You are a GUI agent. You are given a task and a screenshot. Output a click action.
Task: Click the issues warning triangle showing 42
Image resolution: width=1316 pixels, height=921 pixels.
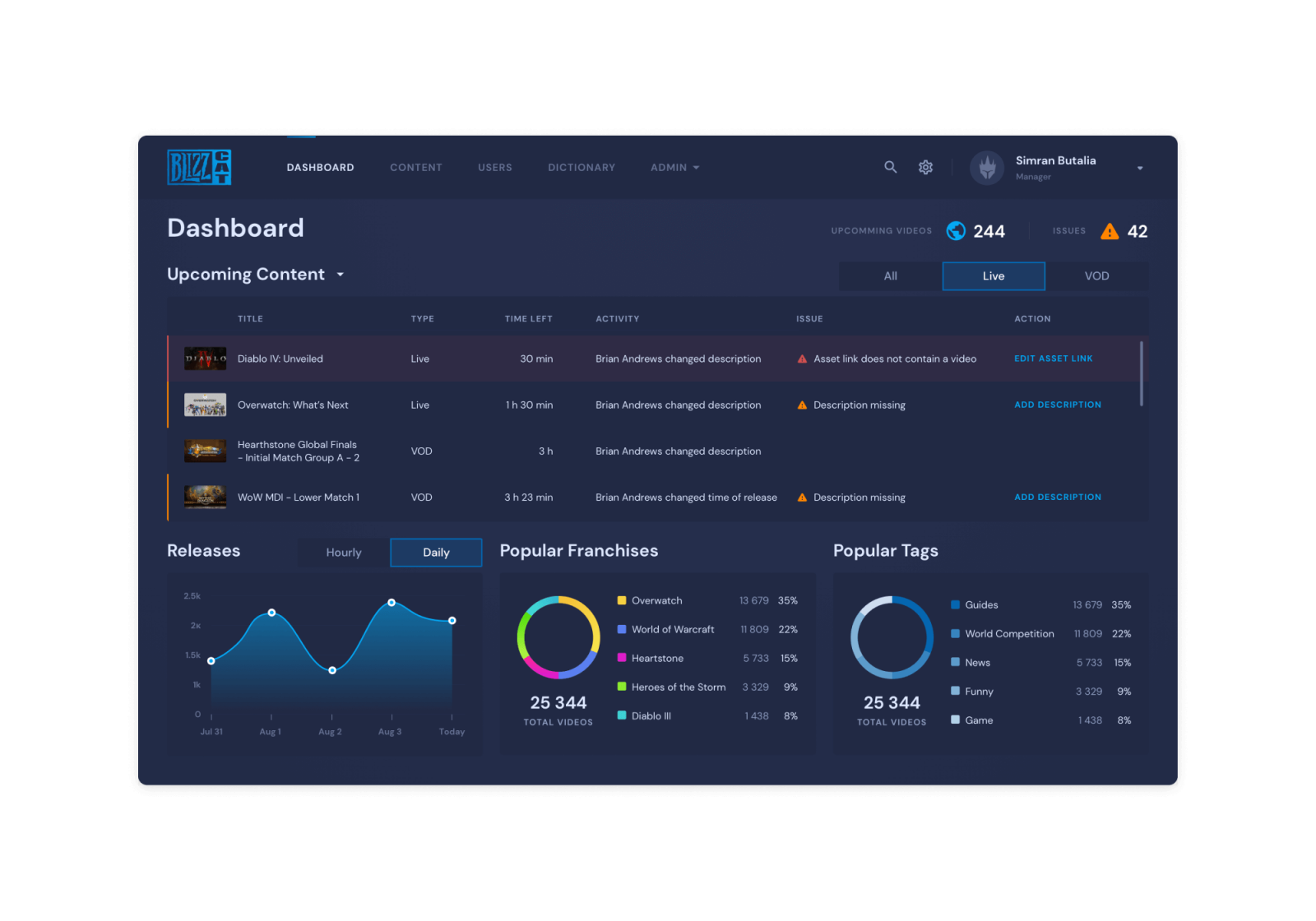[x=1110, y=231]
